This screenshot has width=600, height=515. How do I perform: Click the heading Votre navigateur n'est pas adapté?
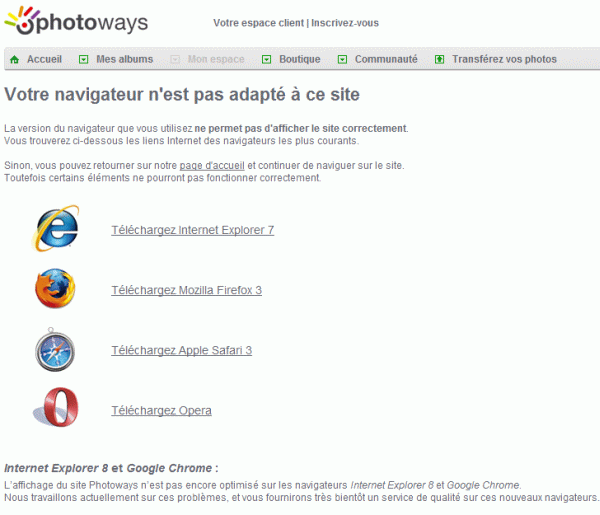[x=182, y=95]
